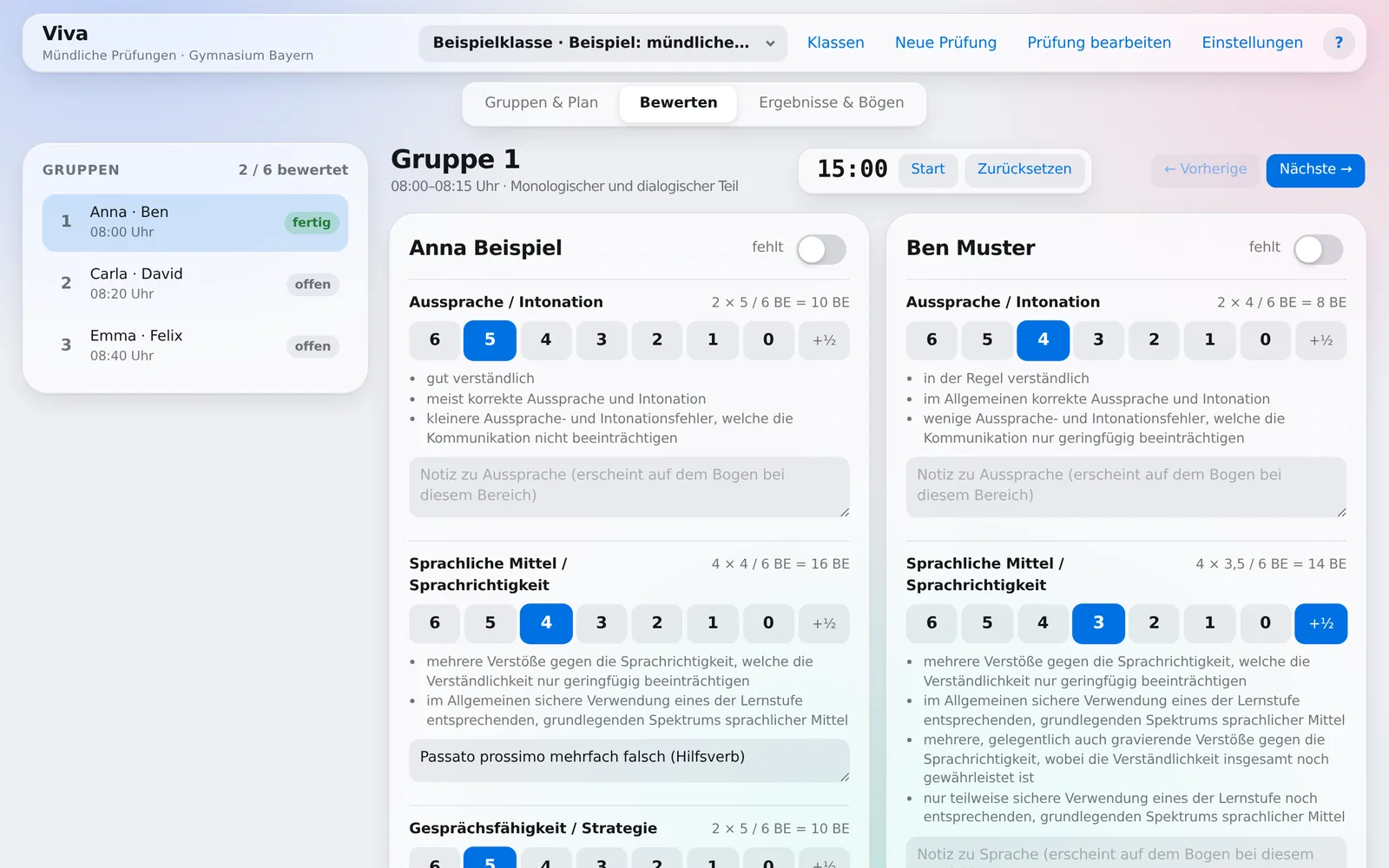
Task: Select group 1 Anna · Ben
Action: [195, 222]
